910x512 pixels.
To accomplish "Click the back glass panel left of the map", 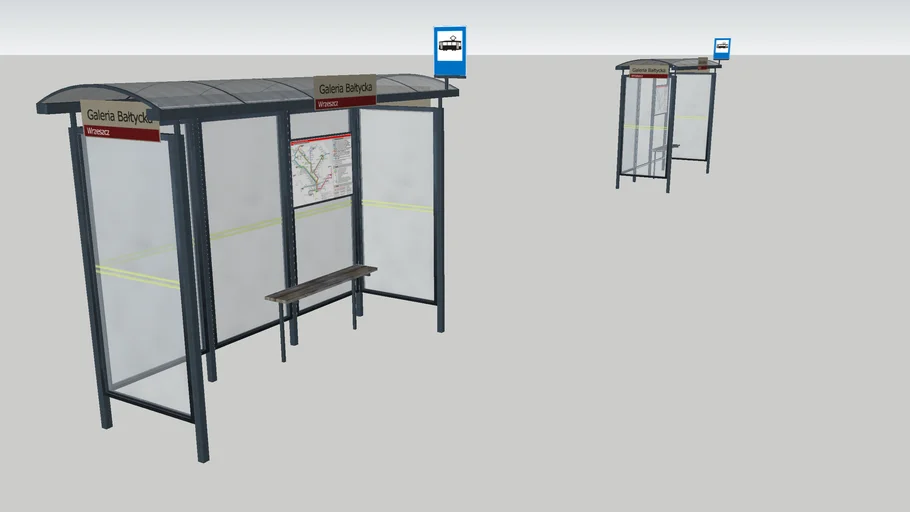I will 243,230.
